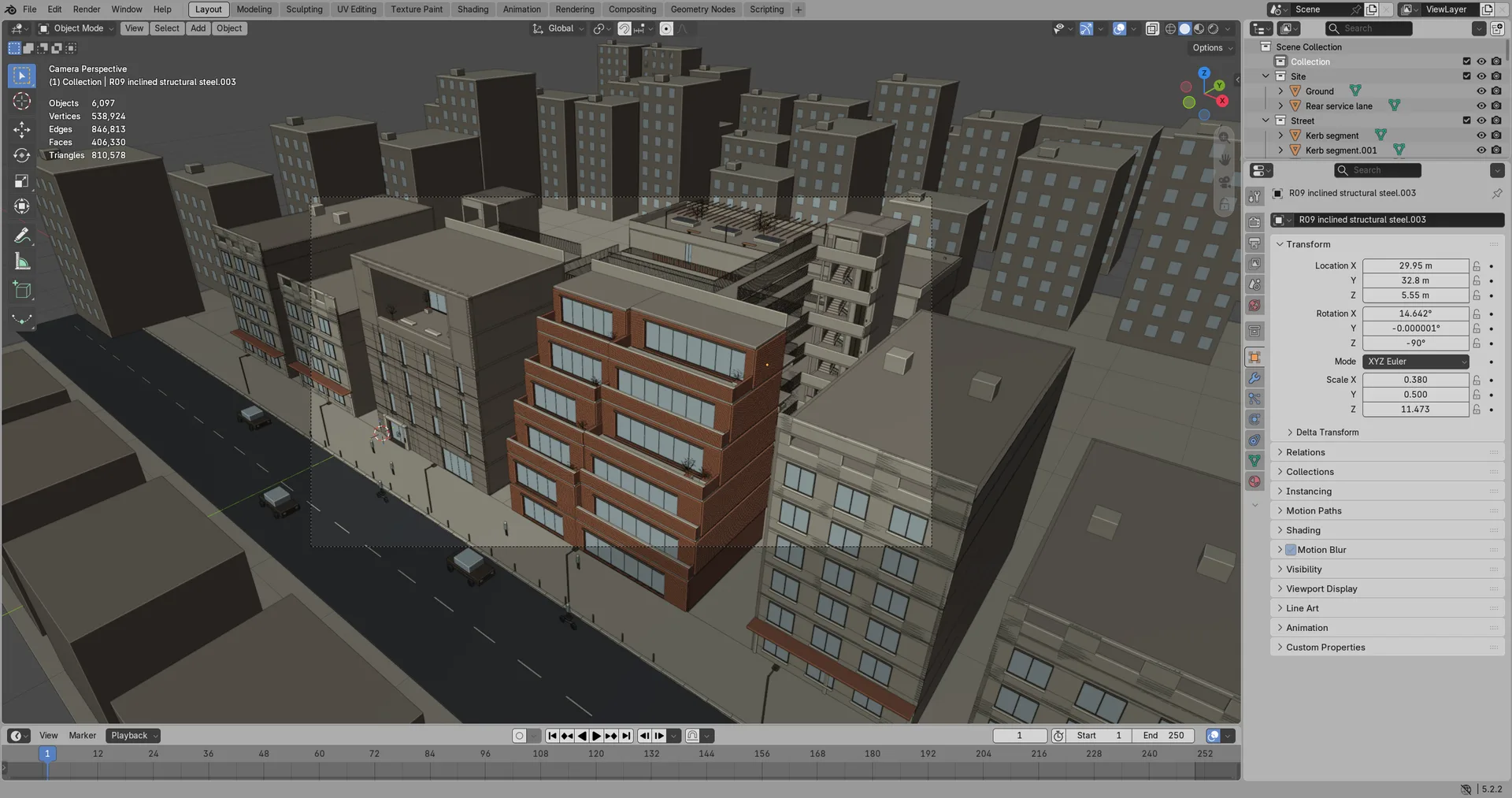Open the viewport Add menu

tap(198, 28)
